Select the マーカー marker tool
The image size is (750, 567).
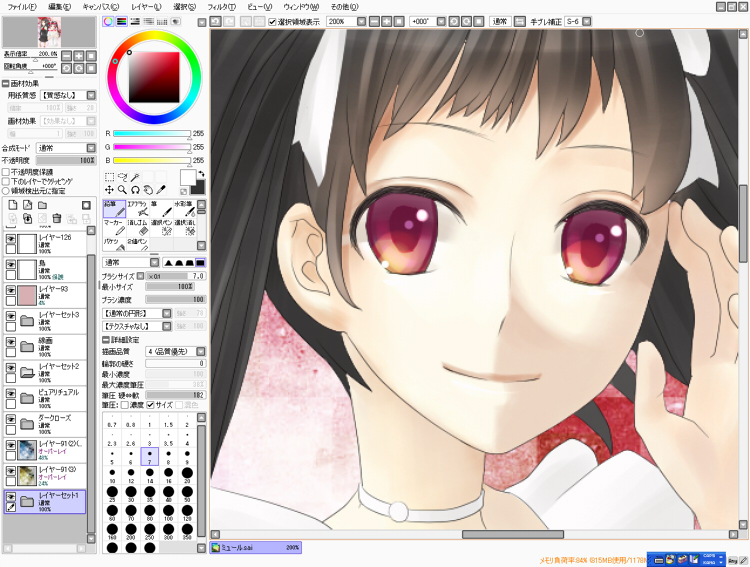pyautogui.click(x=114, y=228)
